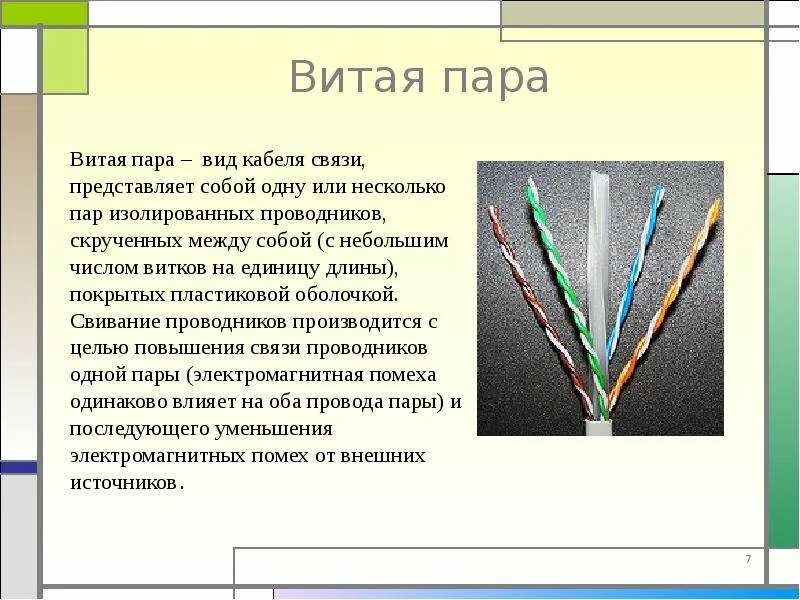This screenshot has width=800, height=600.
Task: Click the line "представляет собой одну или несколько"
Action: click(257, 187)
